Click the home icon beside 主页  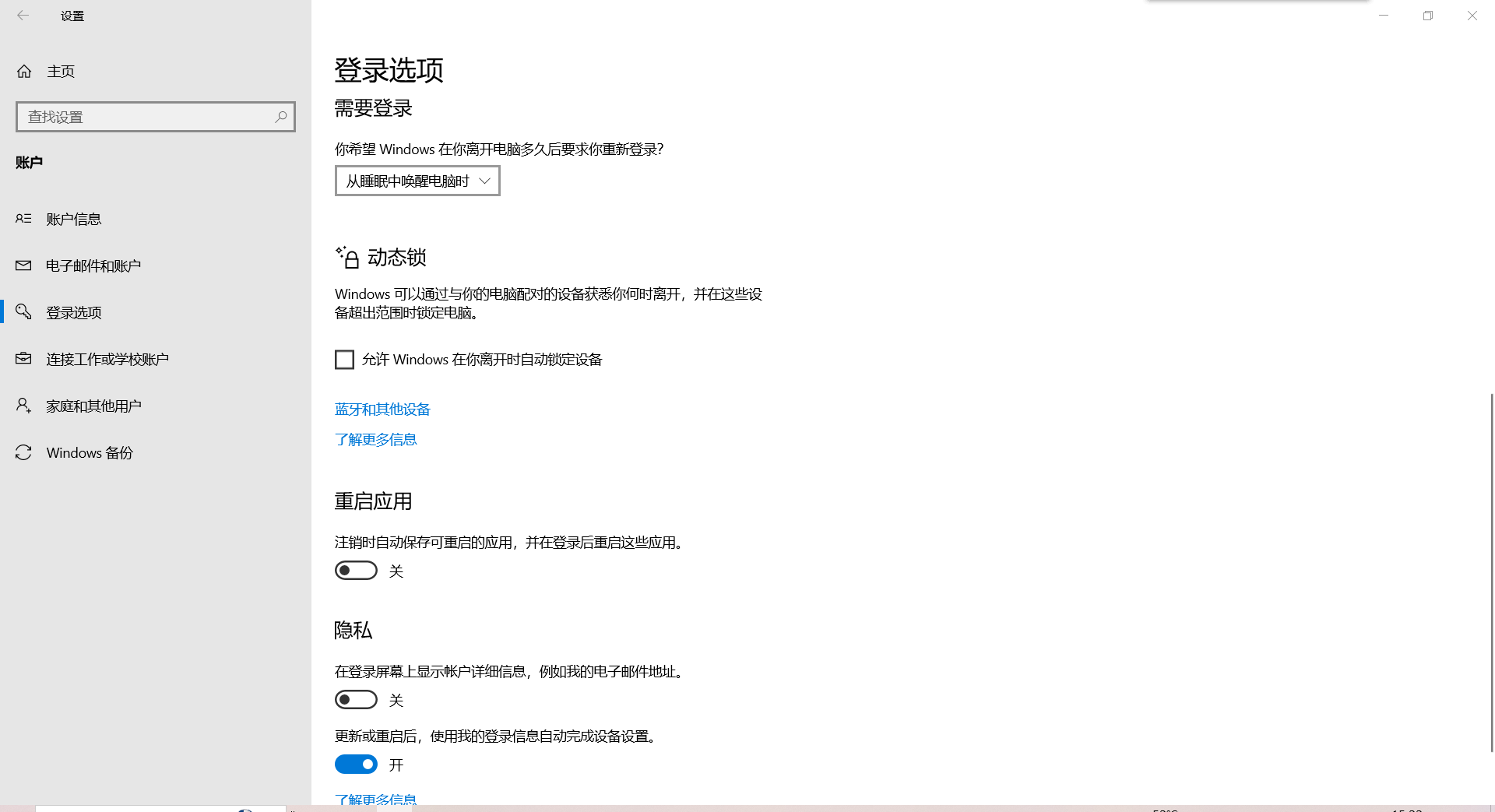24,72
